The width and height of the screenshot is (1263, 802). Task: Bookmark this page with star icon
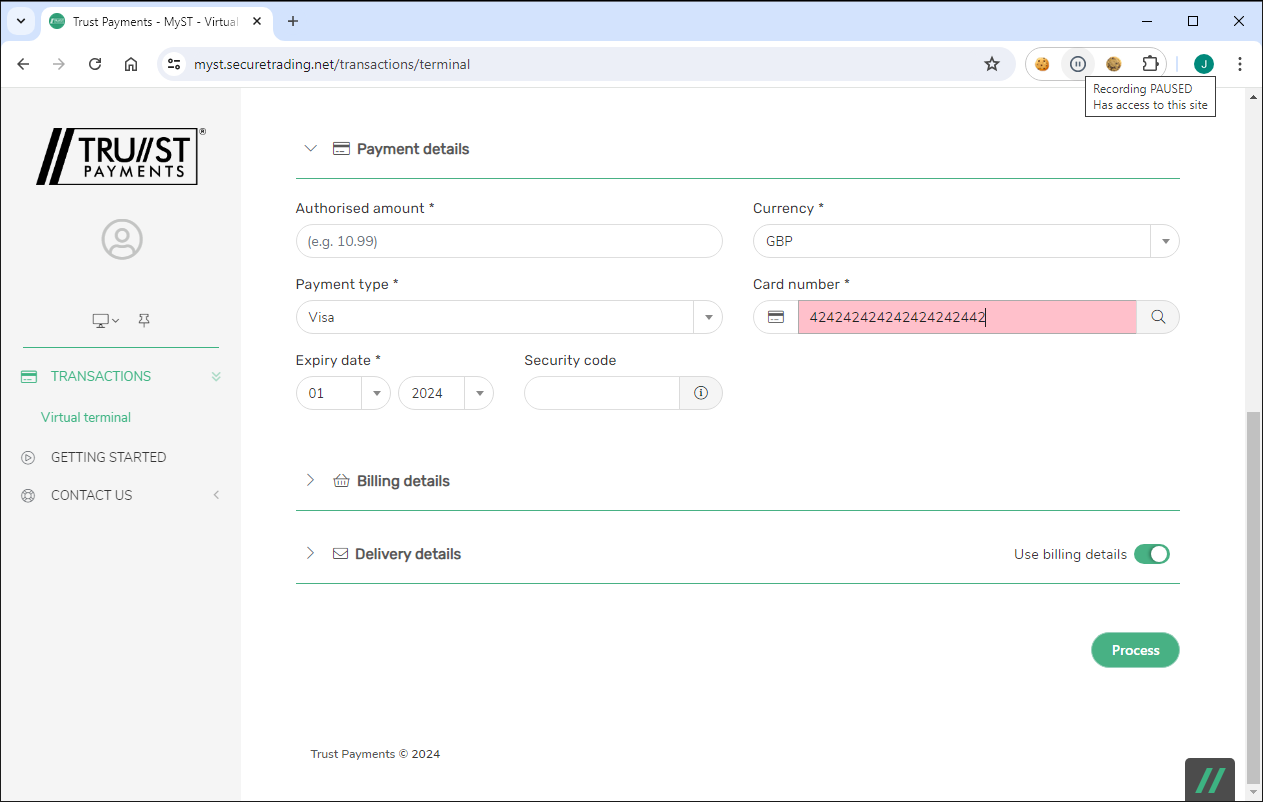992,64
